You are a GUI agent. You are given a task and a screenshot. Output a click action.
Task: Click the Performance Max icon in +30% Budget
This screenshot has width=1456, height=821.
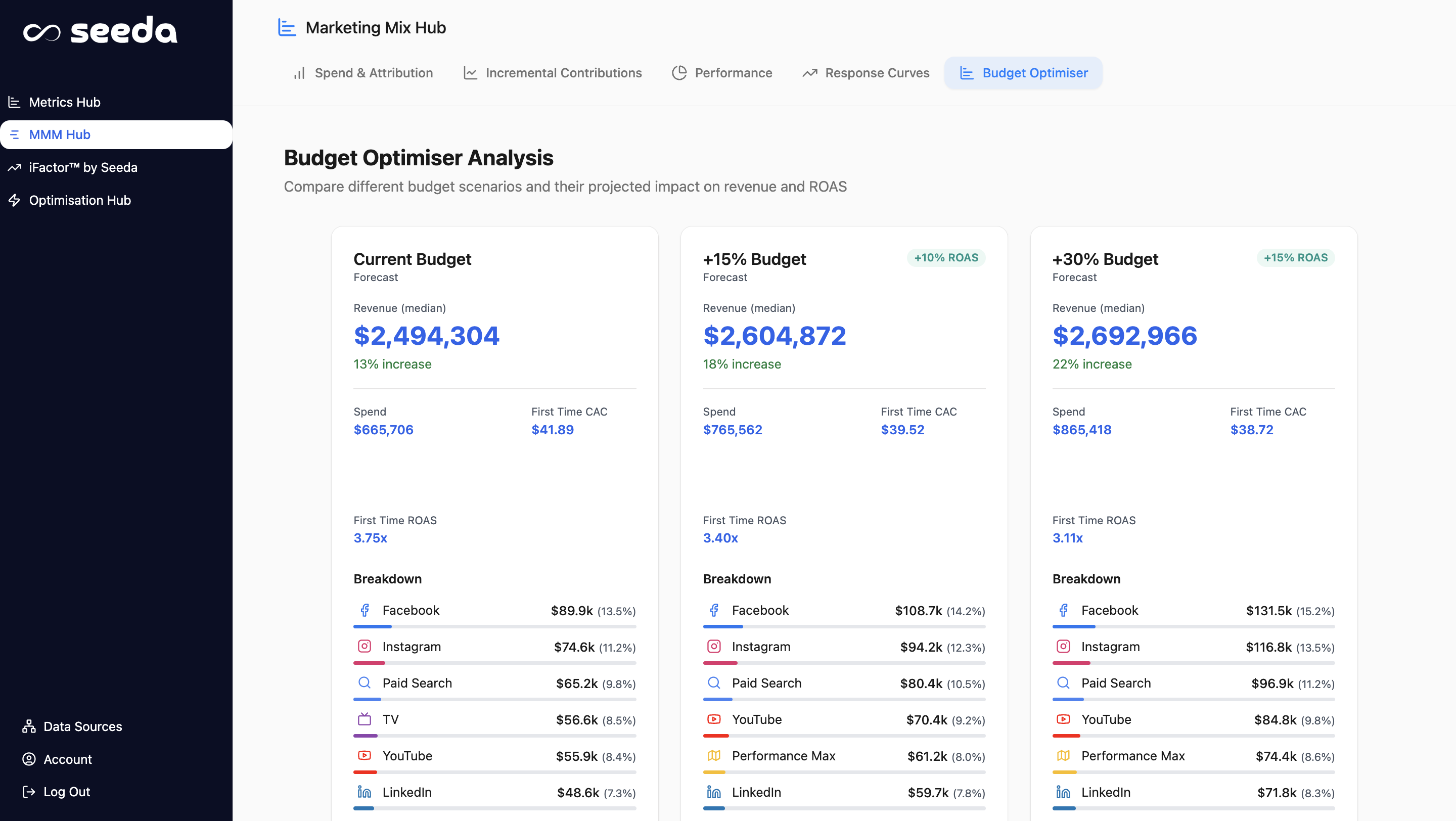(1063, 755)
